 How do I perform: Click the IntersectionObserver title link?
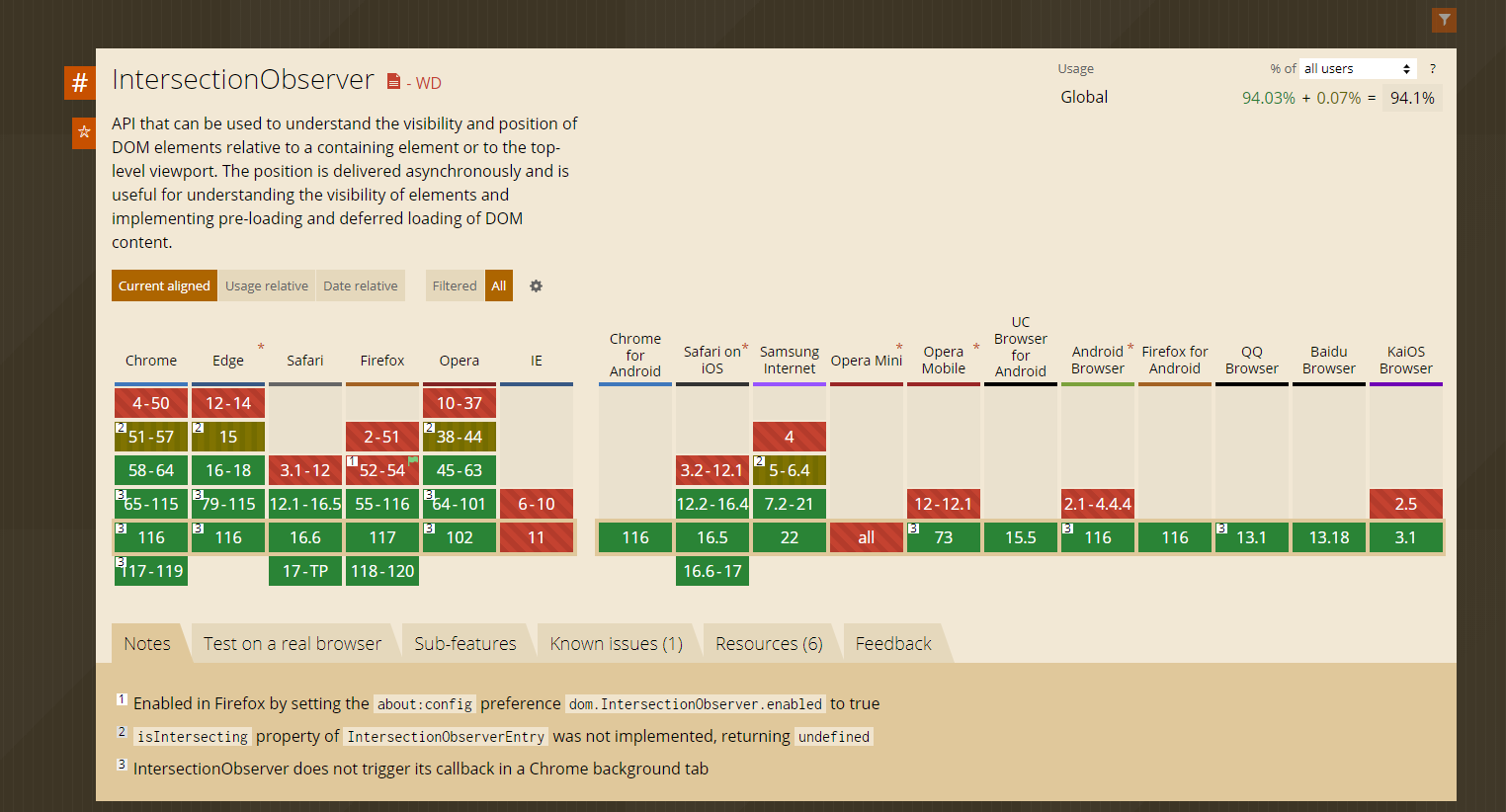243,79
